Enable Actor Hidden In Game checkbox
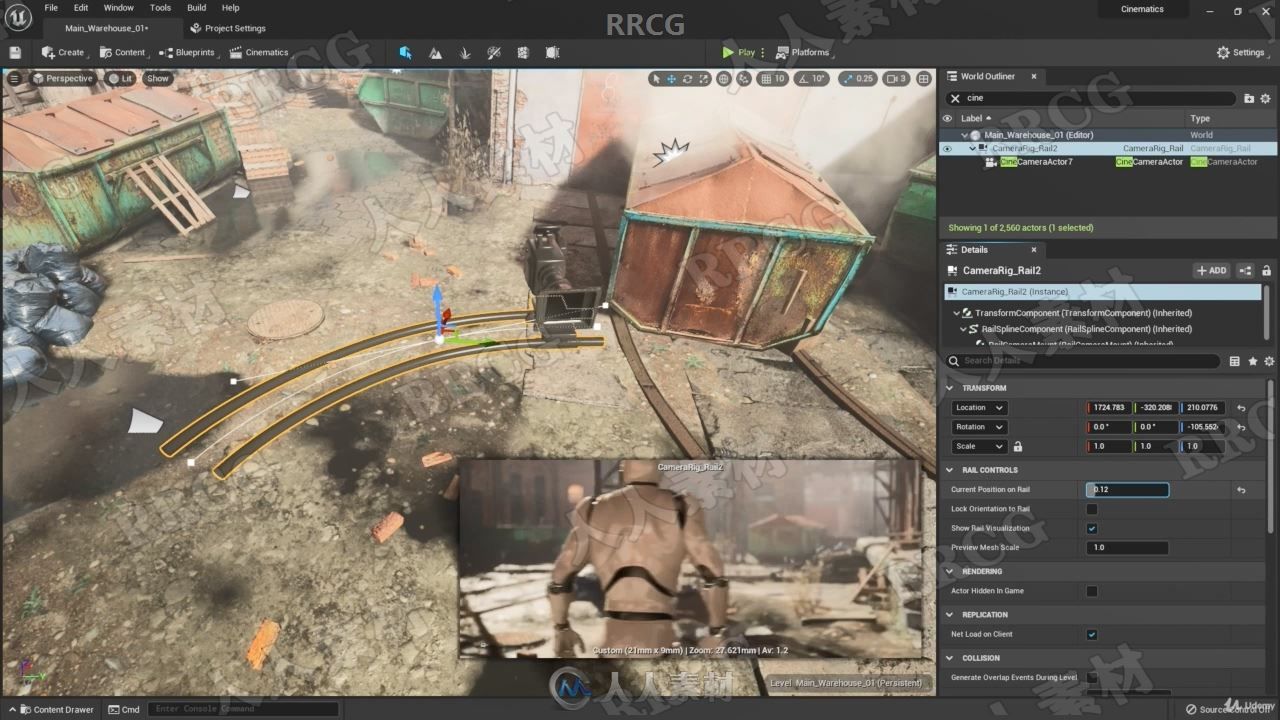1280x720 pixels. click(x=1092, y=591)
